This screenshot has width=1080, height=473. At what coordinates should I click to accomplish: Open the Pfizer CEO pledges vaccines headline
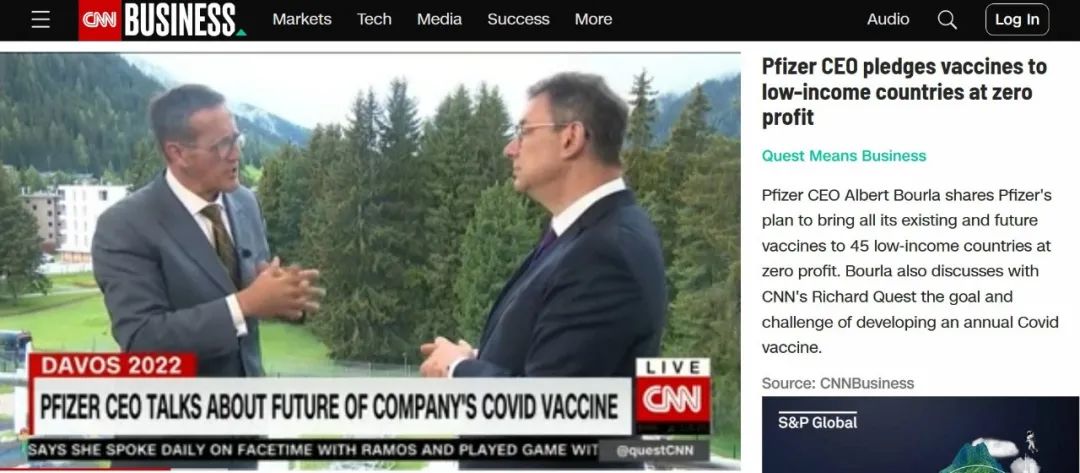coord(904,92)
